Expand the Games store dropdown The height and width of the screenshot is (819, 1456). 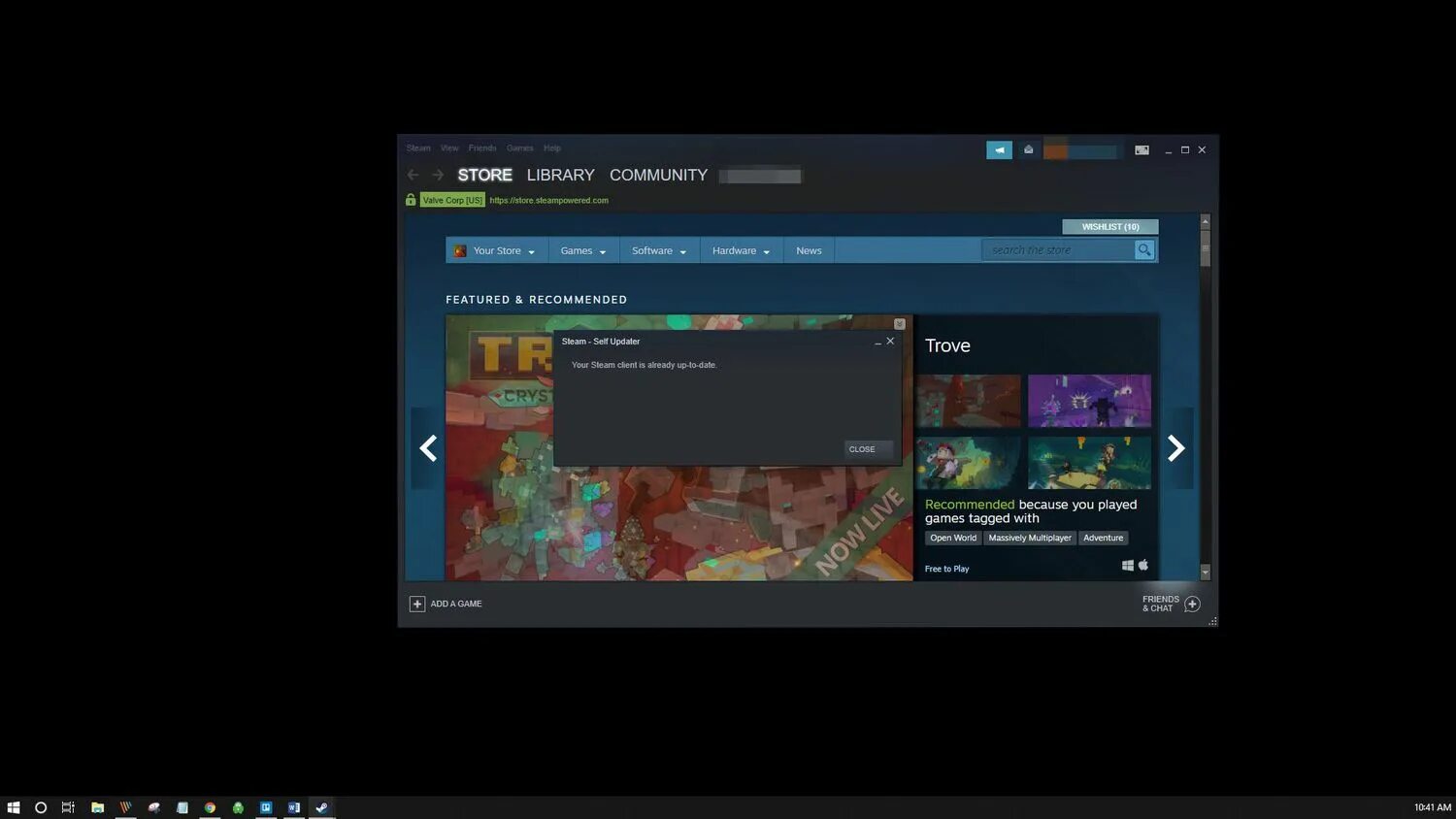click(583, 250)
